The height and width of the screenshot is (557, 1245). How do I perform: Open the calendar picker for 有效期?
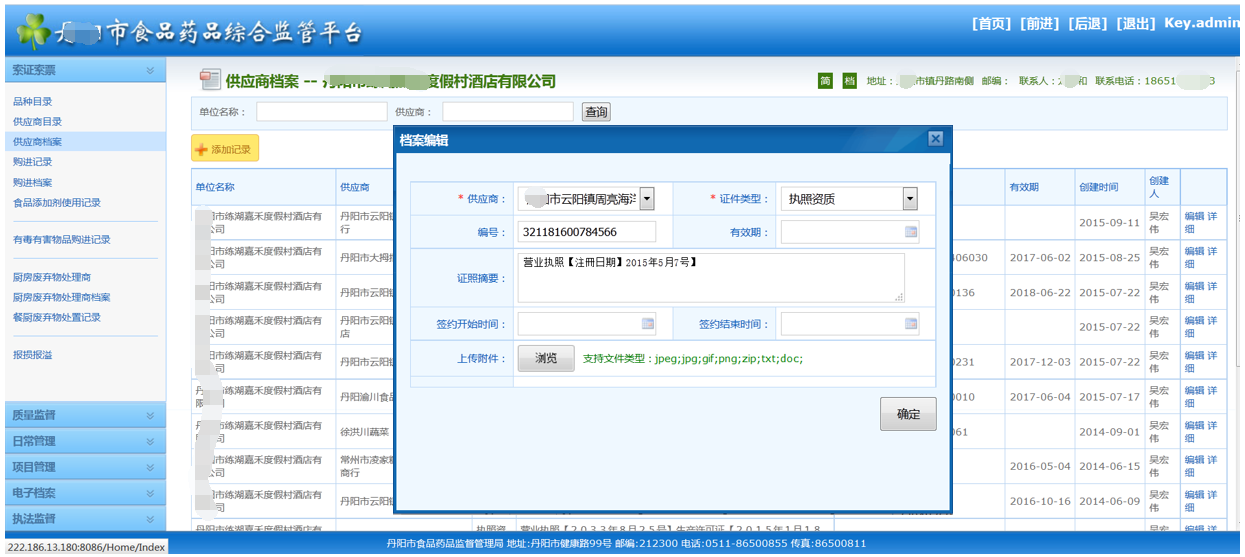[x=910, y=232]
